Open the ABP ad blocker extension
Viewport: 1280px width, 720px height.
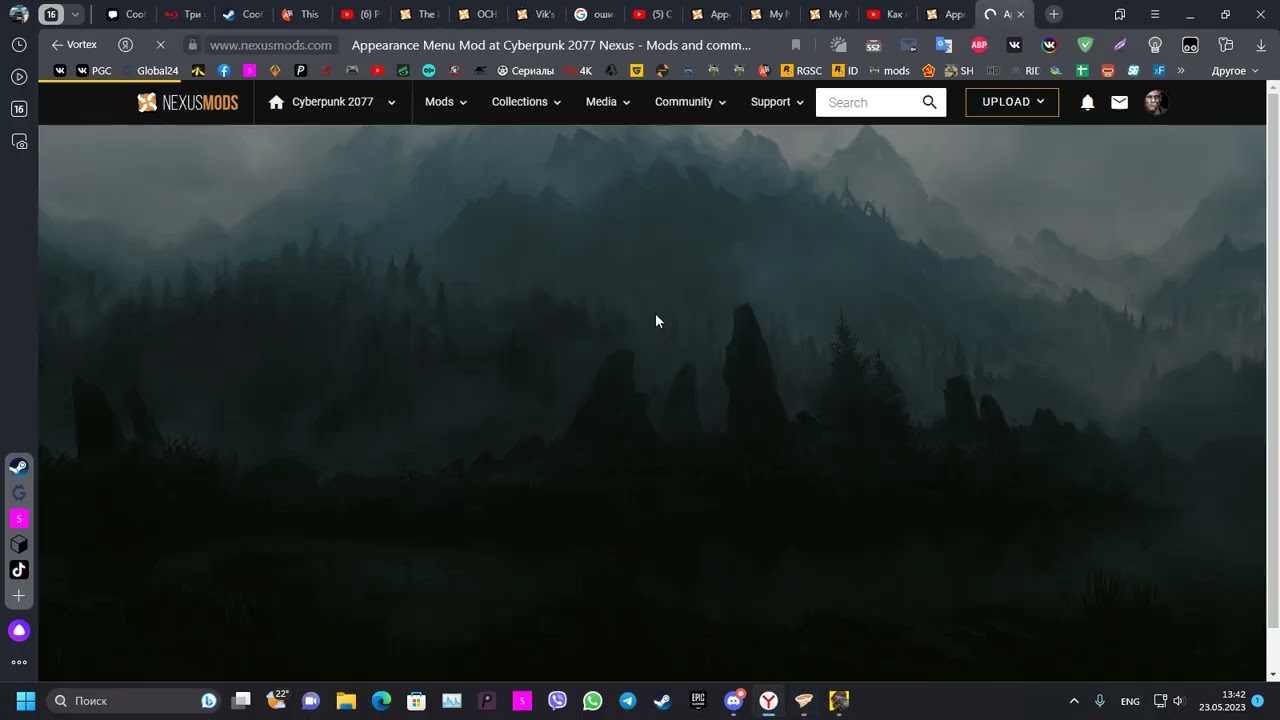(x=979, y=45)
